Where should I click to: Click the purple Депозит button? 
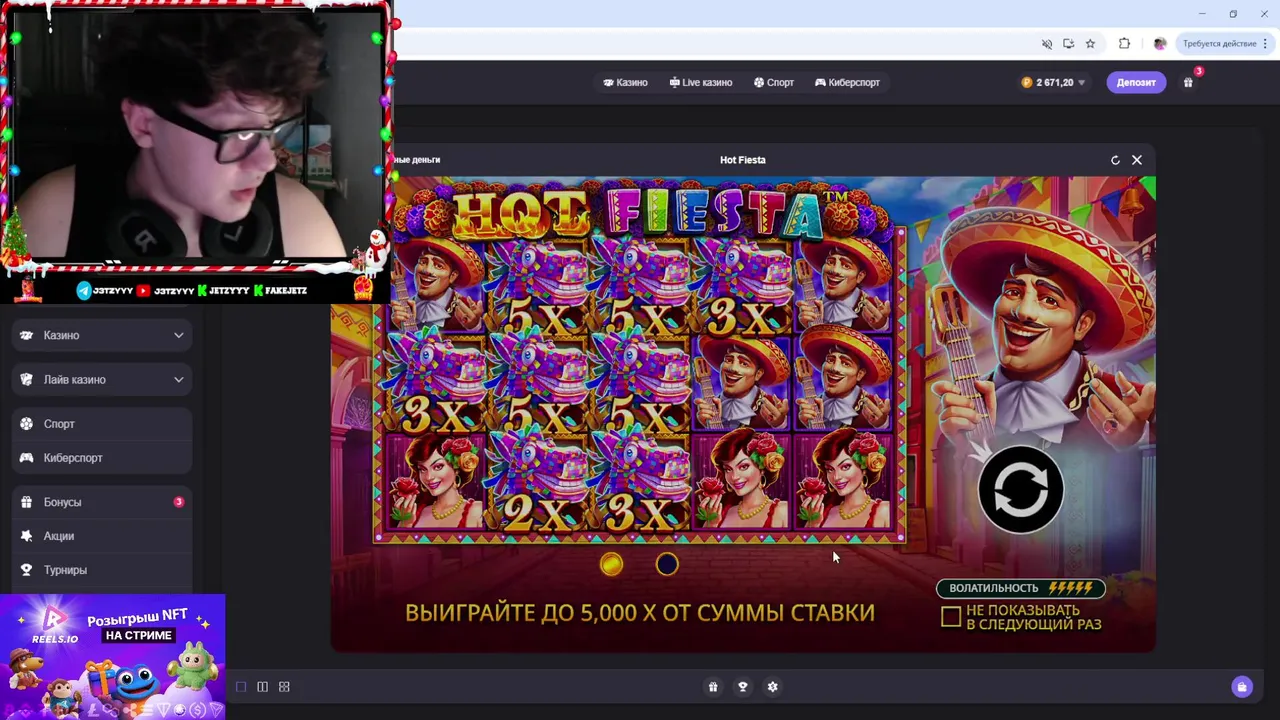coord(1136,83)
